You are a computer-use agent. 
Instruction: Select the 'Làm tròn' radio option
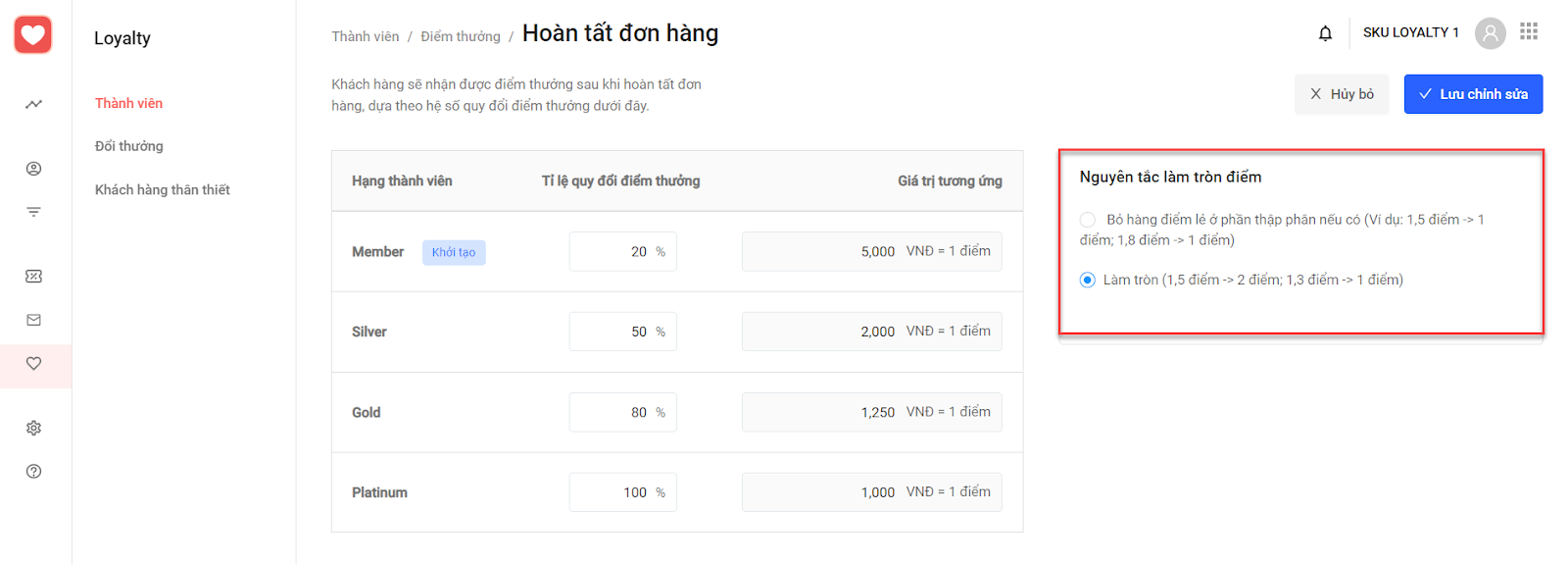coord(1088,281)
